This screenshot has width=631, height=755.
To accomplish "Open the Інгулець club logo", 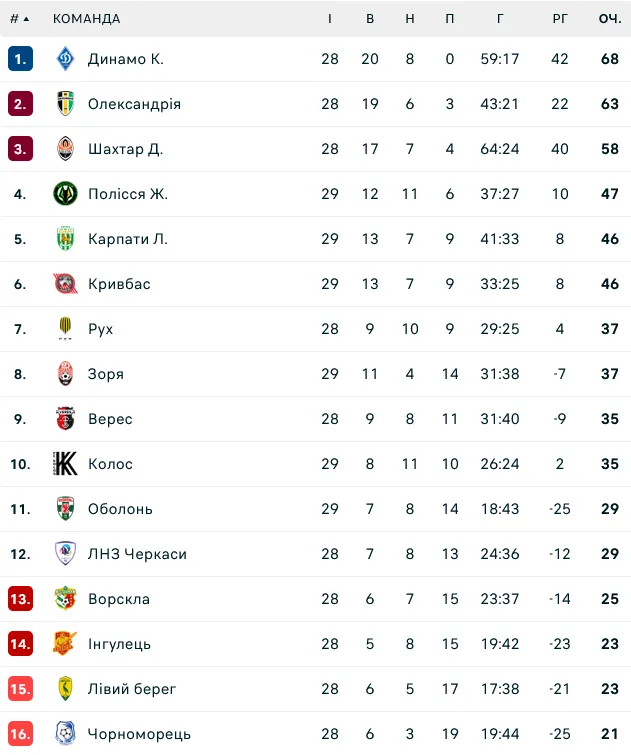I will click(x=65, y=644).
